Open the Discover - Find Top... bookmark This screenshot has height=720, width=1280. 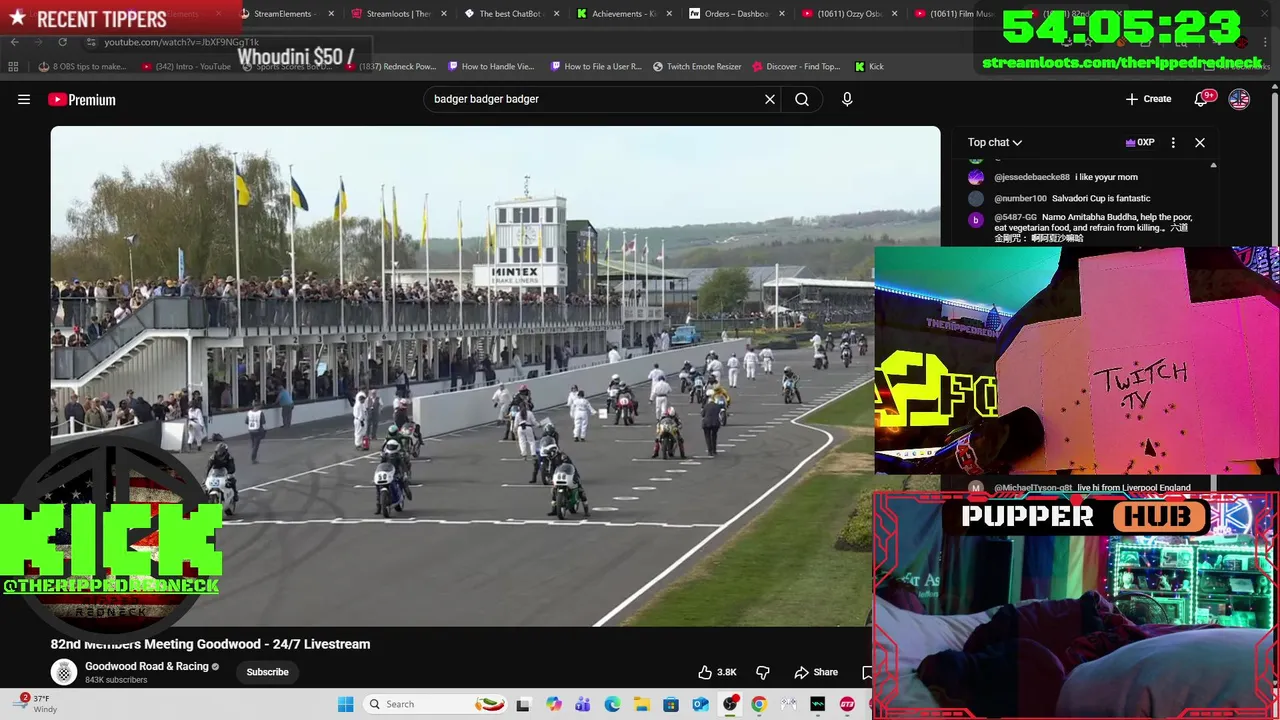click(x=797, y=66)
